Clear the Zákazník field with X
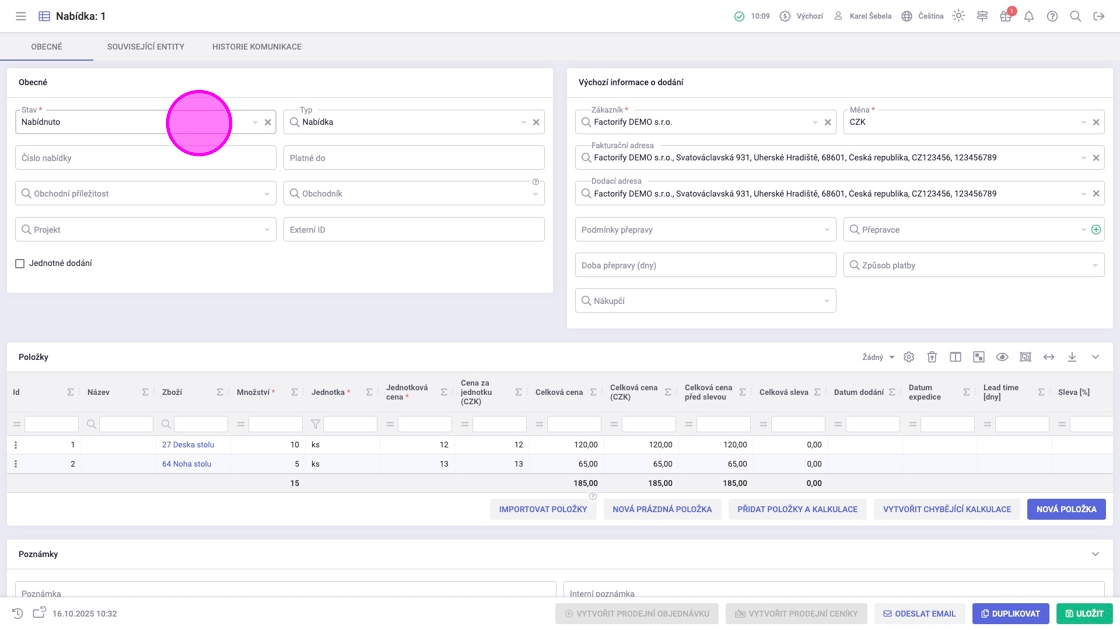 click(x=828, y=122)
